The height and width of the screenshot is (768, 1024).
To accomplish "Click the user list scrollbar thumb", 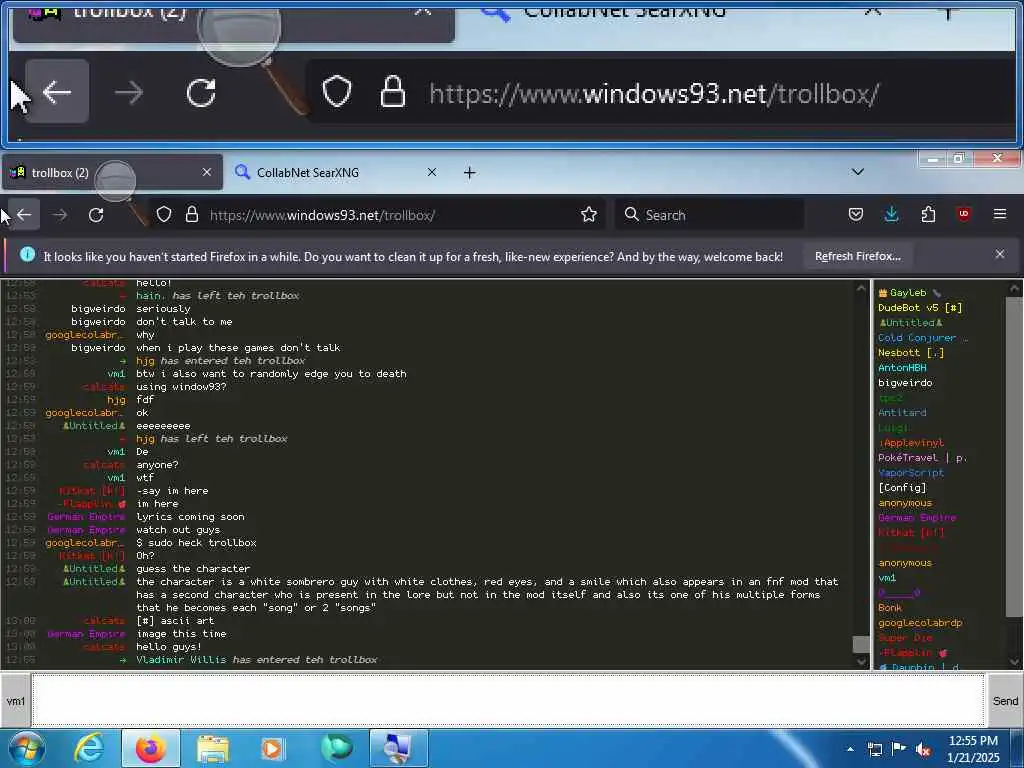I will coord(1014,456).
